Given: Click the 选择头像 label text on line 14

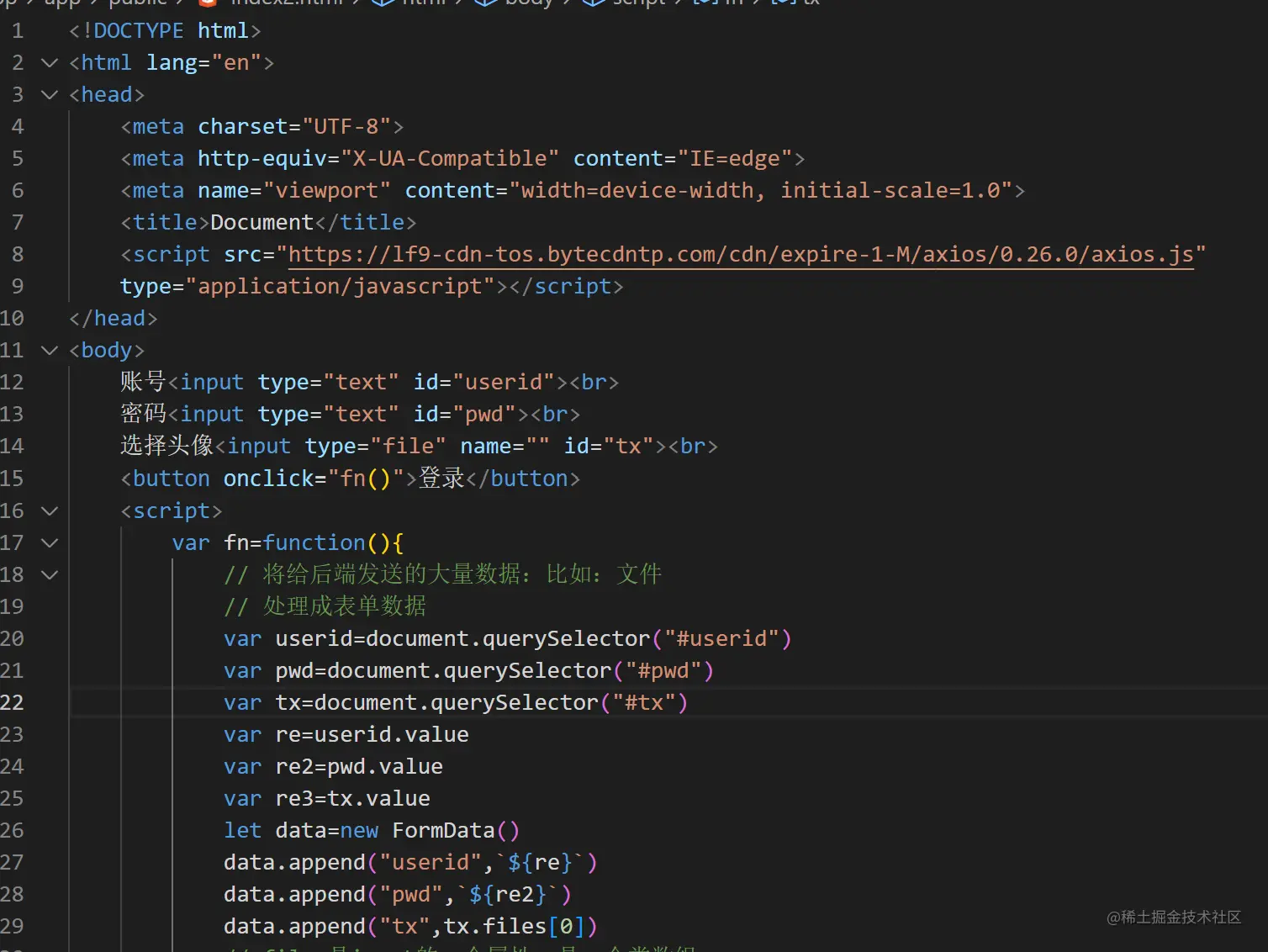Looking at the screenshot, I should click(x=166, y=446).
